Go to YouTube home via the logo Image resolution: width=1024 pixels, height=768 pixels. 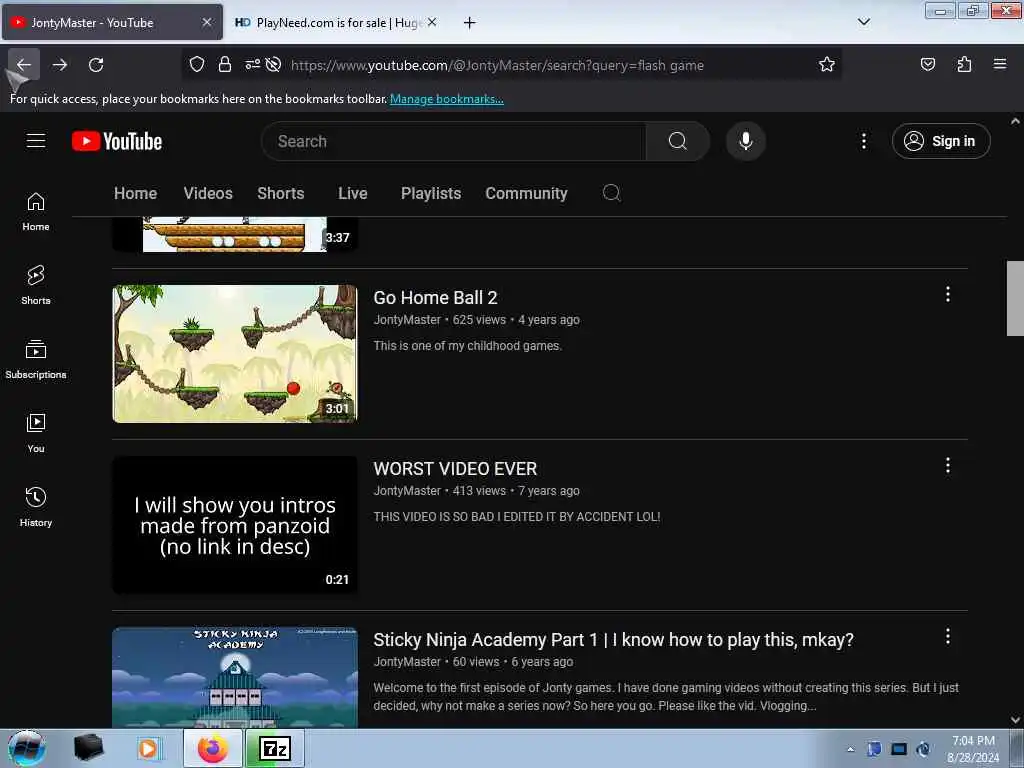click(x=117, y=141)
